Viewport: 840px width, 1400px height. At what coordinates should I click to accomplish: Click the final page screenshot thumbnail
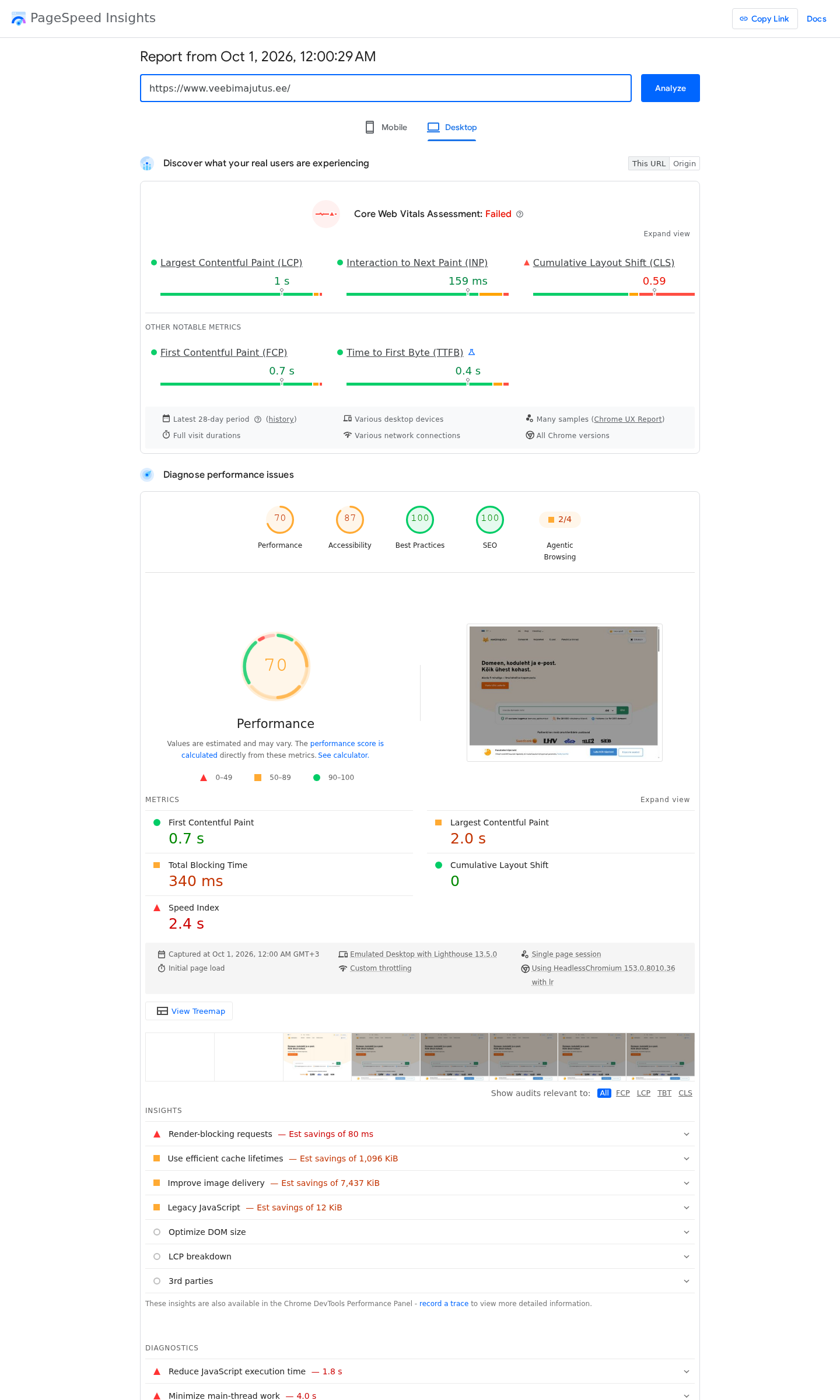click(565, 692)
